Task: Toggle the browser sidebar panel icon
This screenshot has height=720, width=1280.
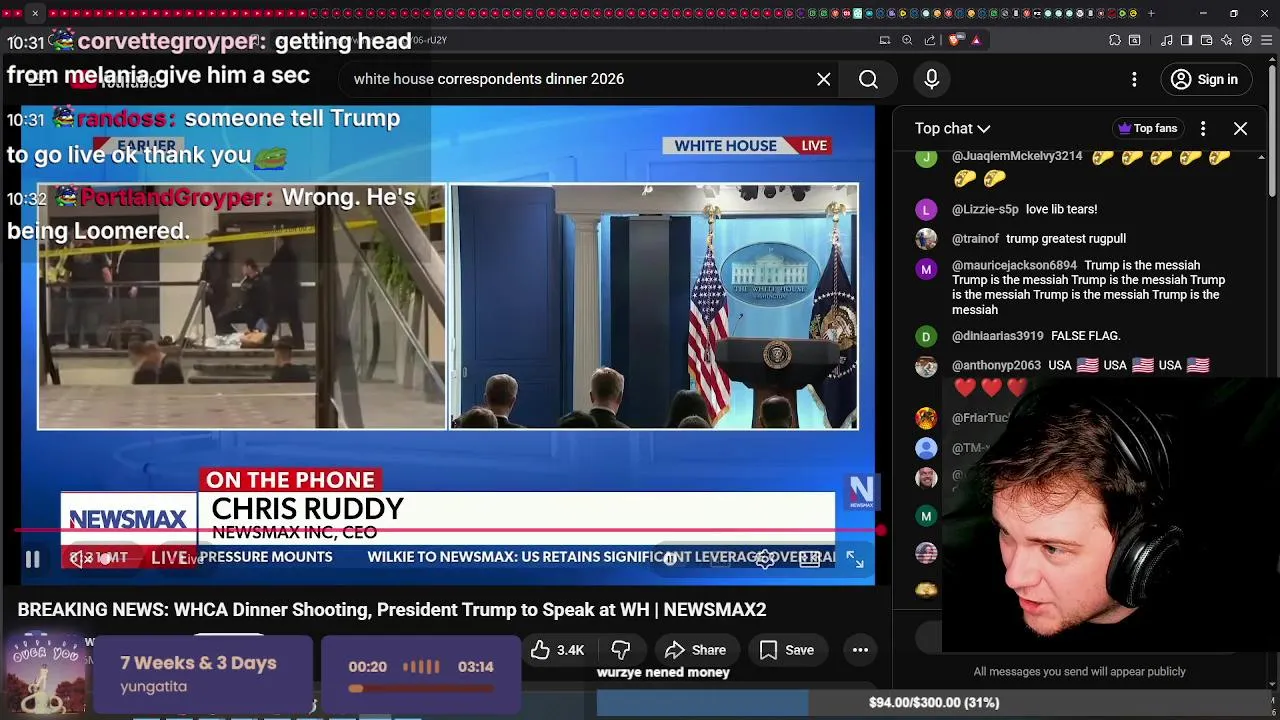Action: (x=1186, y=40)
